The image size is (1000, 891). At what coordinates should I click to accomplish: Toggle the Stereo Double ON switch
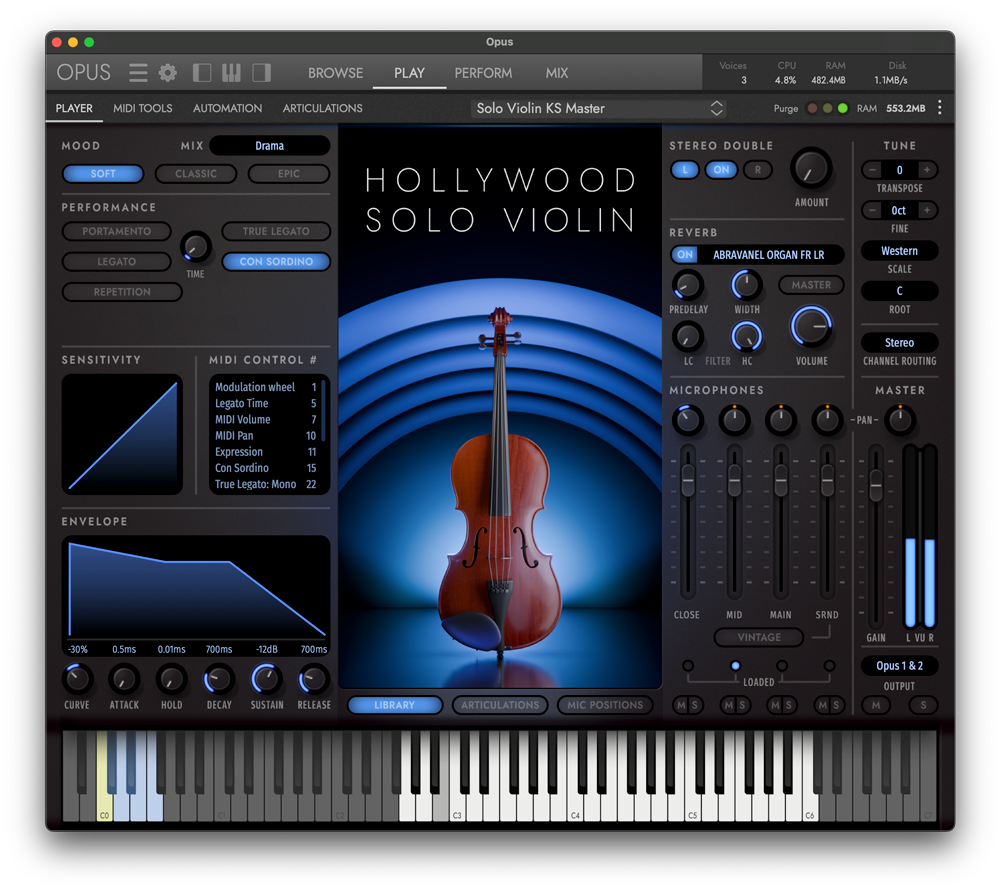[x=719, y=170]
